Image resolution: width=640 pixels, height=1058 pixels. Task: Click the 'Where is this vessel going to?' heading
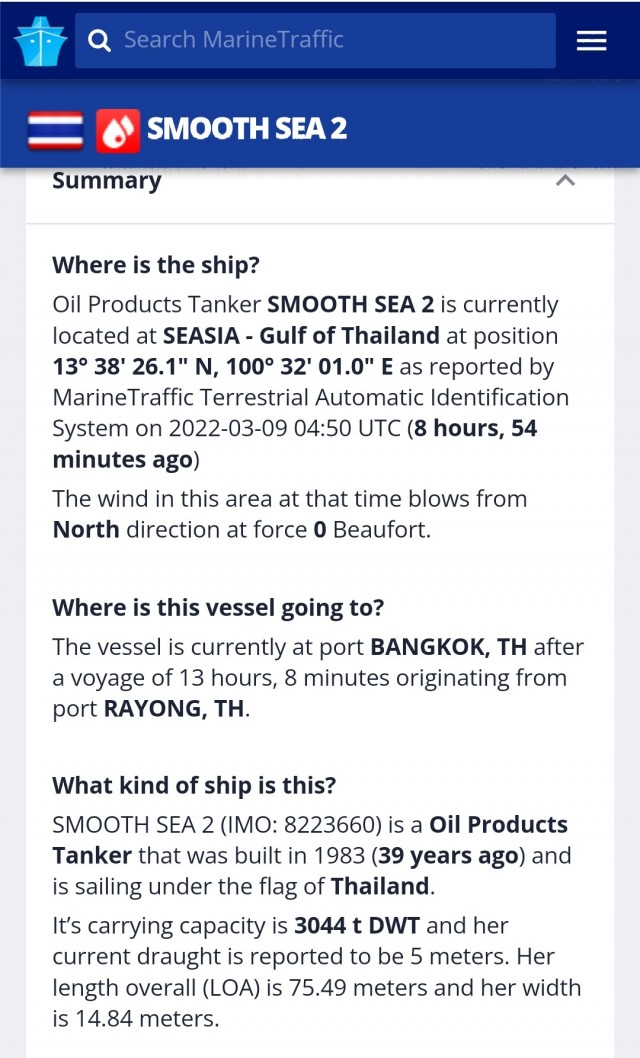click(x=218, y=608)
